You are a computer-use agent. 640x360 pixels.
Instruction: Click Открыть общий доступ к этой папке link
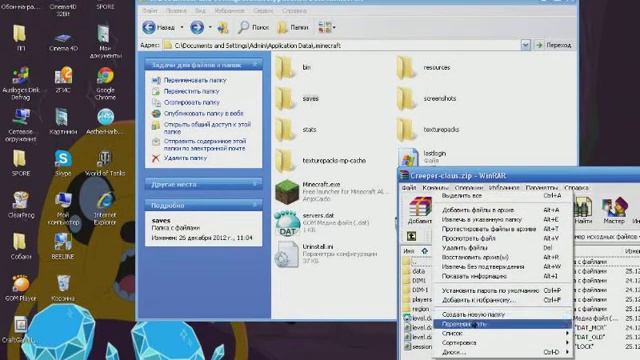(207, 128)
